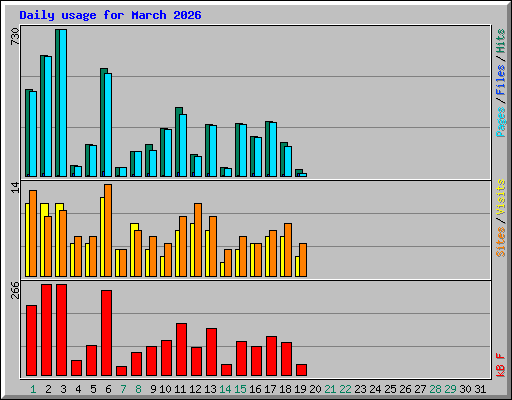Click the short cyan pages bar for day 19
Screen dimensions: 512x400
[x=303, y=175]
